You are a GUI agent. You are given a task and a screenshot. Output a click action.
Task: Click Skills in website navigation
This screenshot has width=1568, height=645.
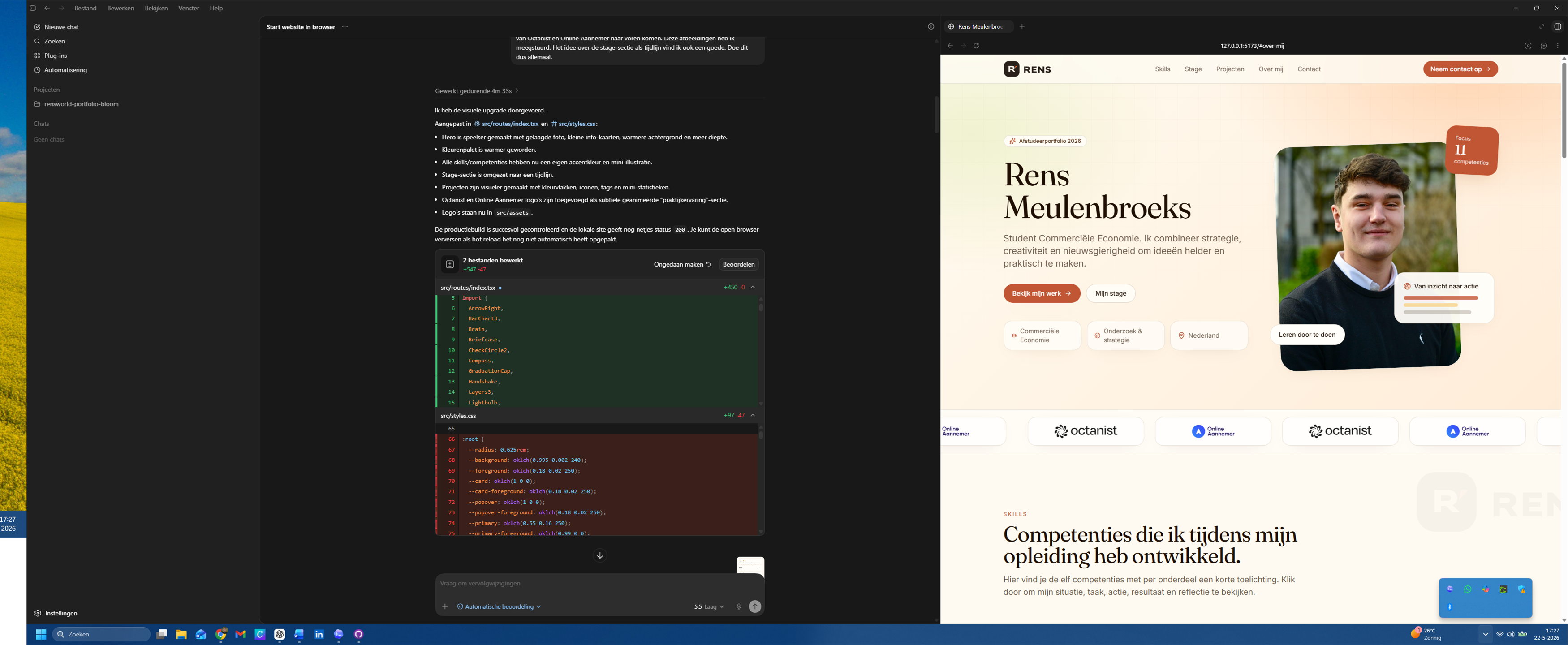click(x=1163, y=69)
